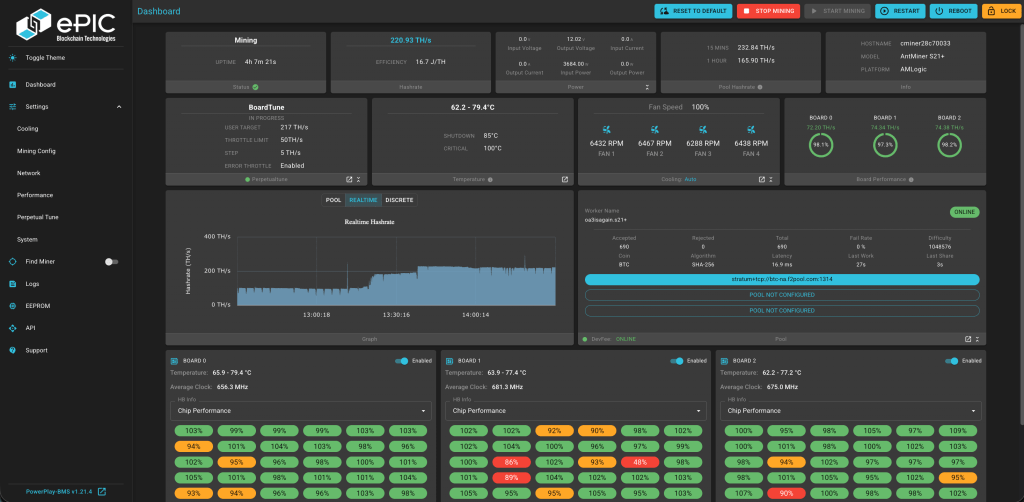Open Support via the question mark icon
The image size is (1024, 502).
point(12,350)
